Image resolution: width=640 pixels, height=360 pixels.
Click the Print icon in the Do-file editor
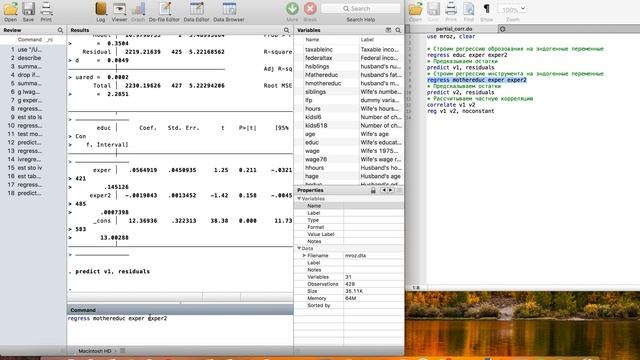click(451, 9)
